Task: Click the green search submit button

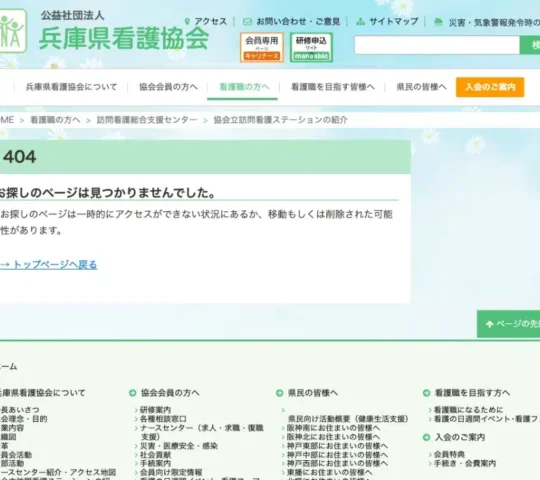Action: 530,45
